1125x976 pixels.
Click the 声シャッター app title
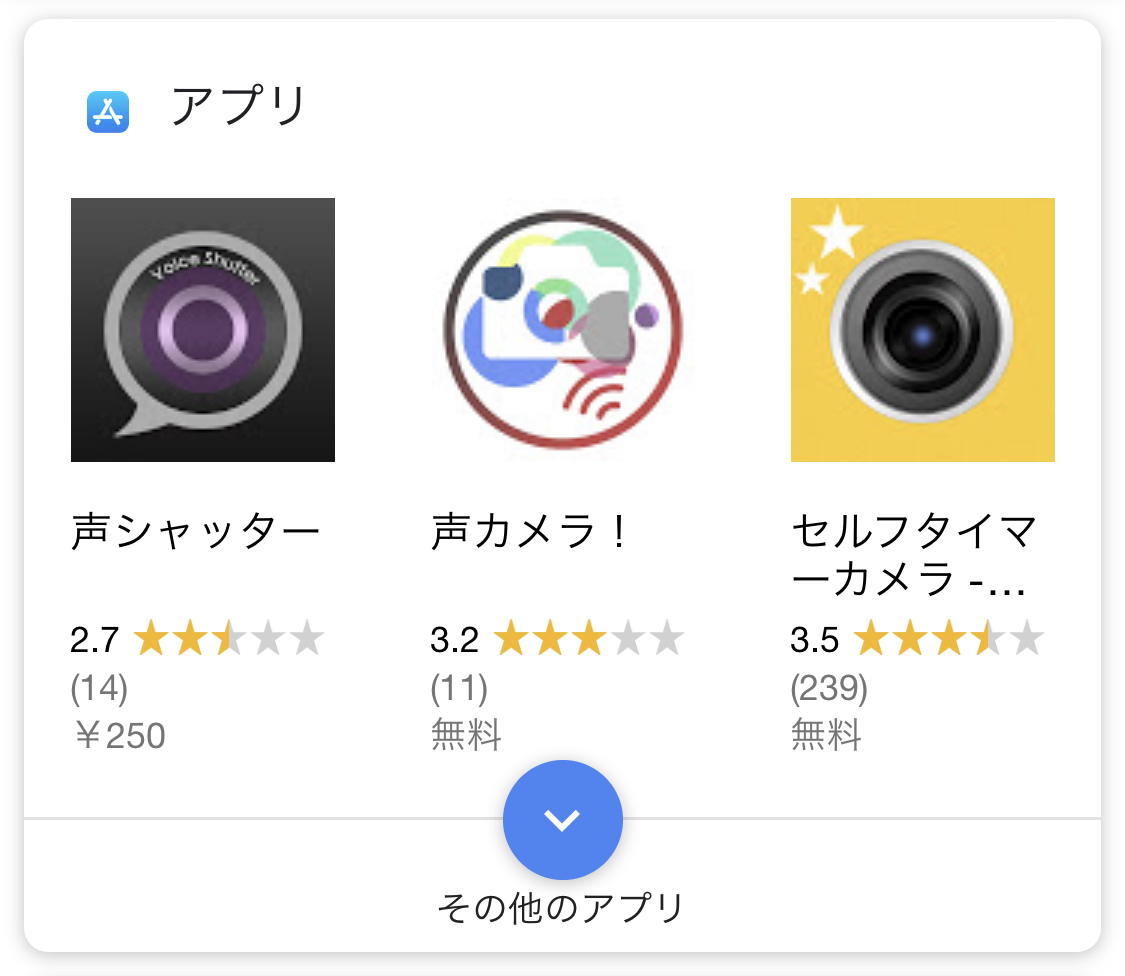[196, 533]
